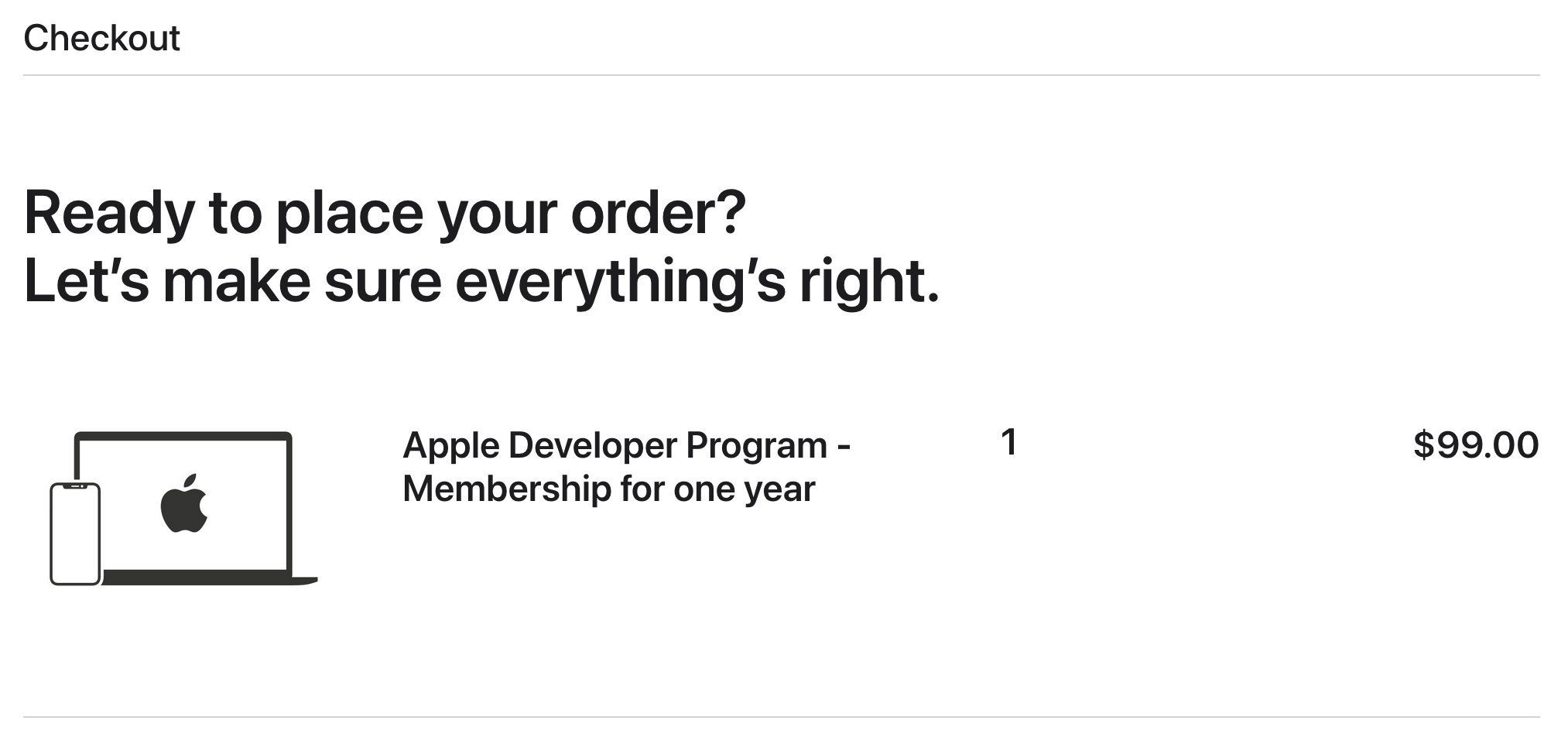
Task: Select the quantity value 1
Action: coord(1008,443)
